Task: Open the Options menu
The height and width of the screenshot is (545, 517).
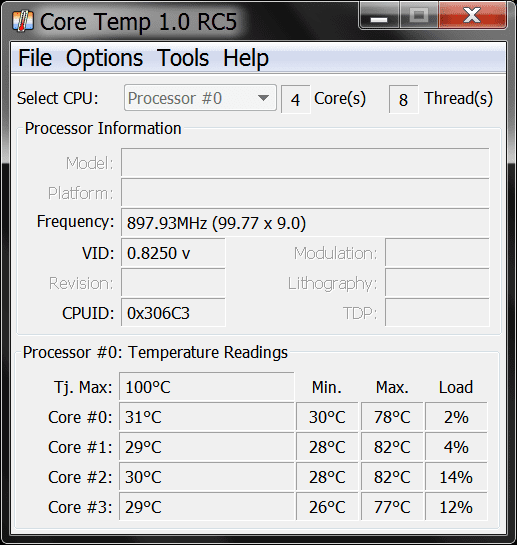Action: pyautogui.click(x=104, y=58)
